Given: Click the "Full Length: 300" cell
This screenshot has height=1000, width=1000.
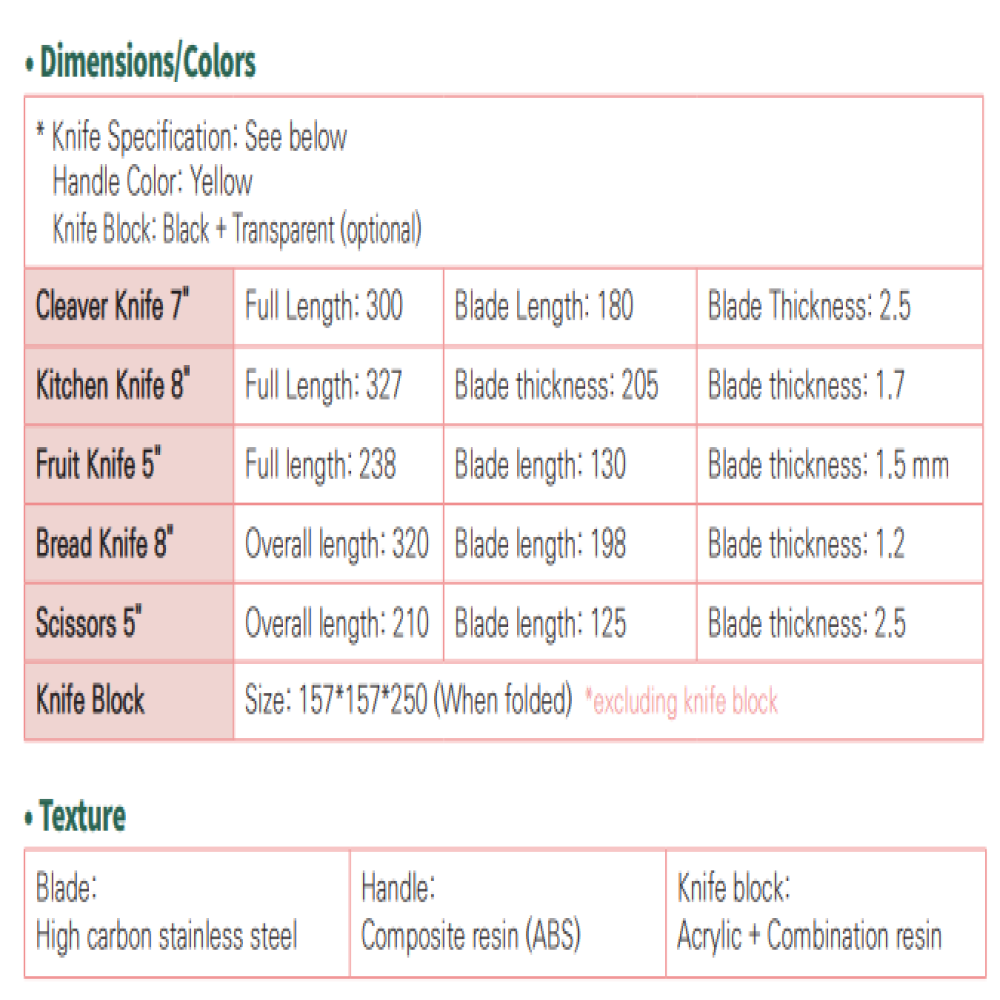Looking at the screenshot, I should (324, 306).
